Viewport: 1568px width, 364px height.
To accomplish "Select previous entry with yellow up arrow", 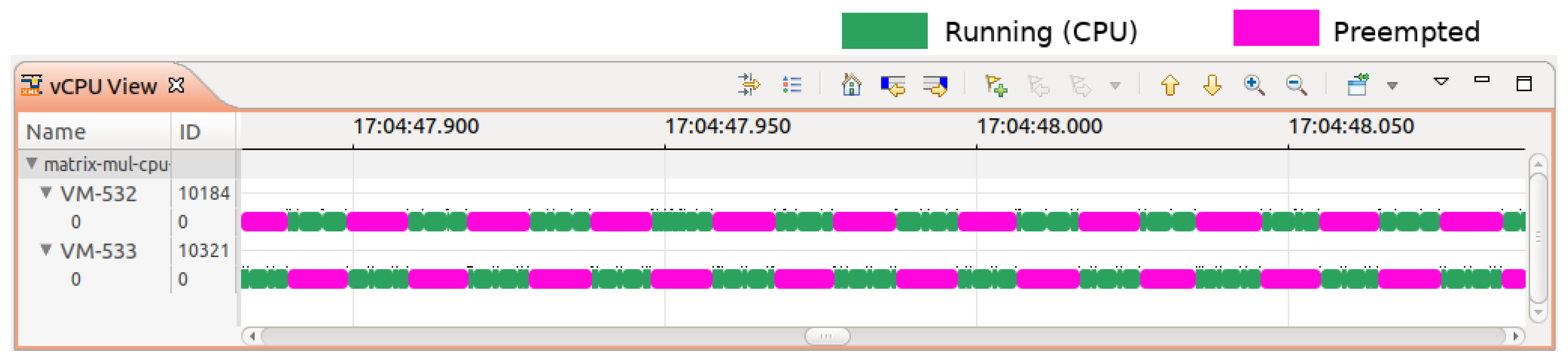I will pos(1169,85).
